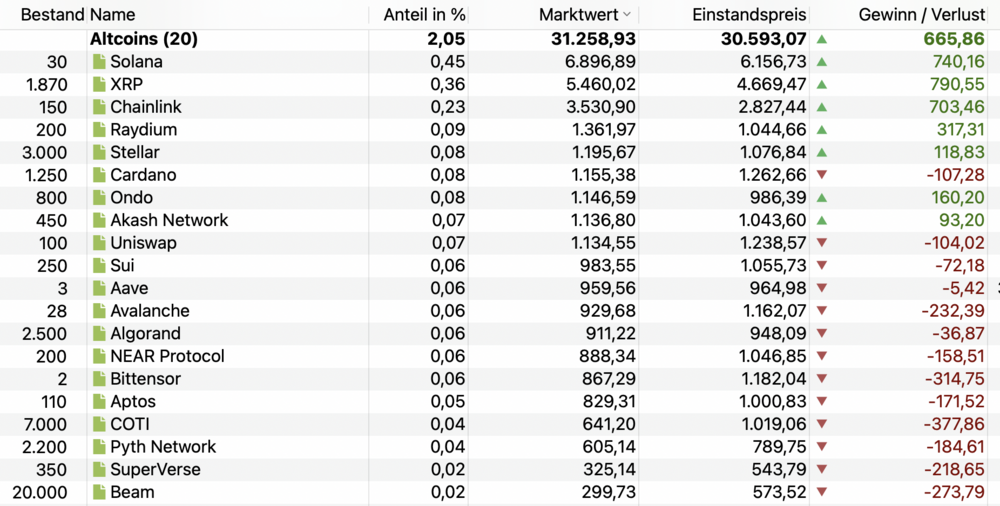Click the Chainlink document icon
This screenshot has height=506, width=1000.
[99, 107]
